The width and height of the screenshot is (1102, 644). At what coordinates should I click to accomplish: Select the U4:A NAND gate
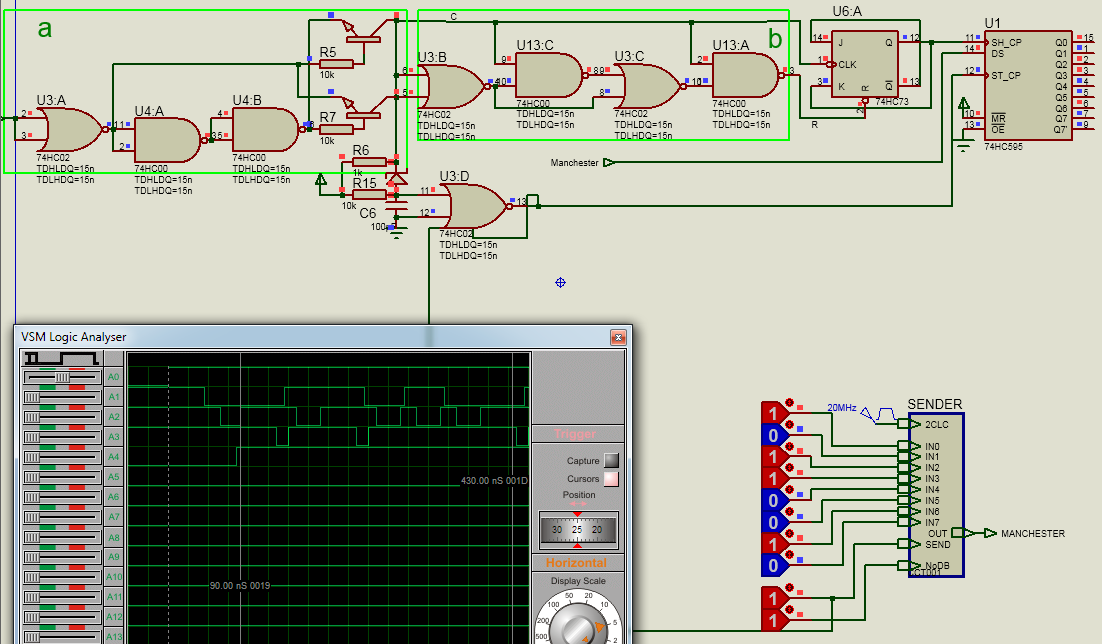tap(165, 140)
